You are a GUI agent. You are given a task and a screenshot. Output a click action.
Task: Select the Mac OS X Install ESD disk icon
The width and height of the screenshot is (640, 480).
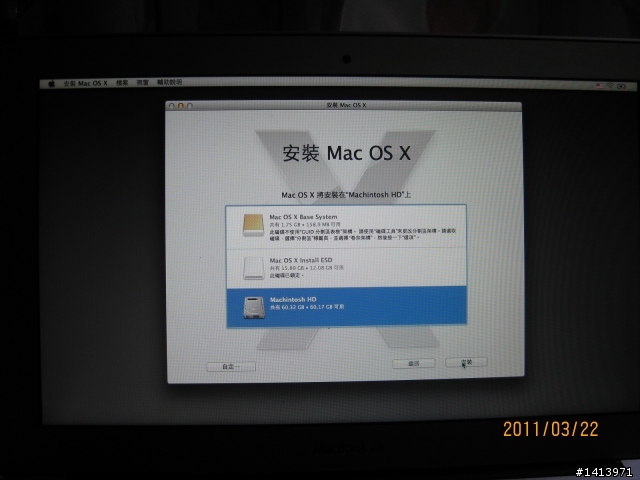(x=253, y=268)
